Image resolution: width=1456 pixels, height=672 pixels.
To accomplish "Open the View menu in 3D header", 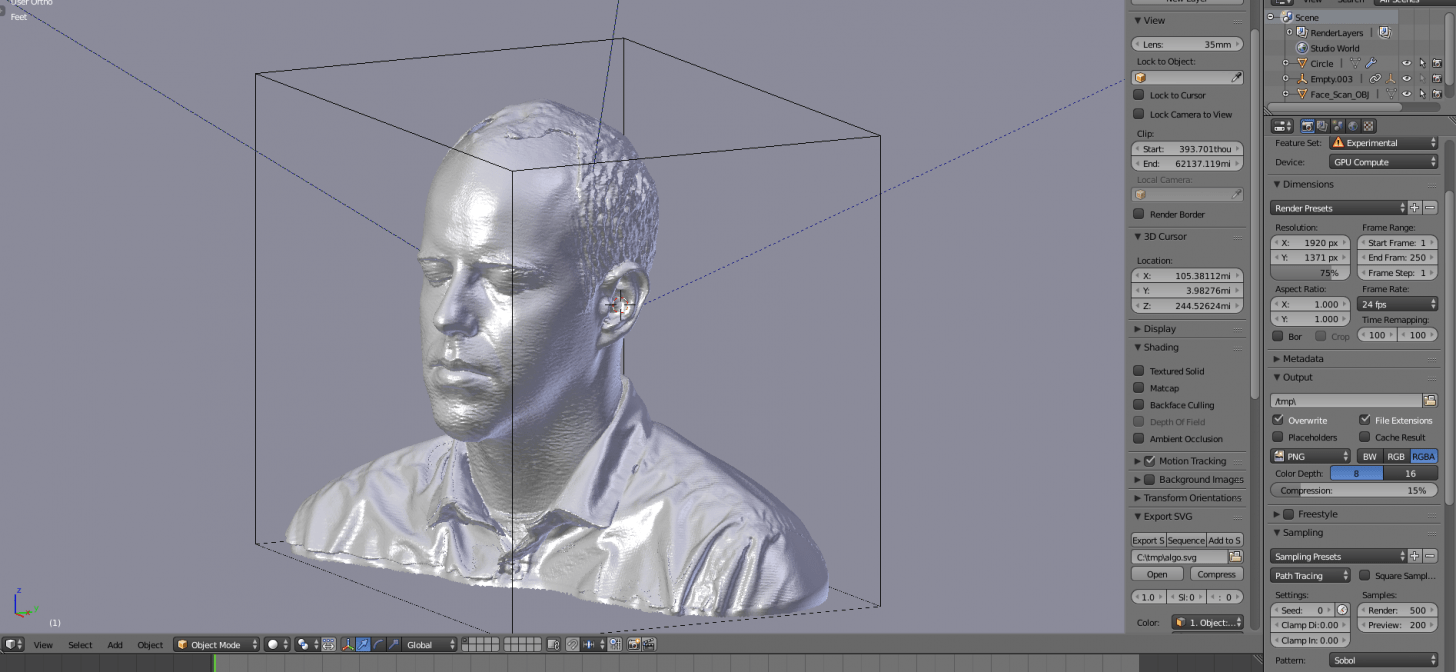I will click(x=43, y=645).
